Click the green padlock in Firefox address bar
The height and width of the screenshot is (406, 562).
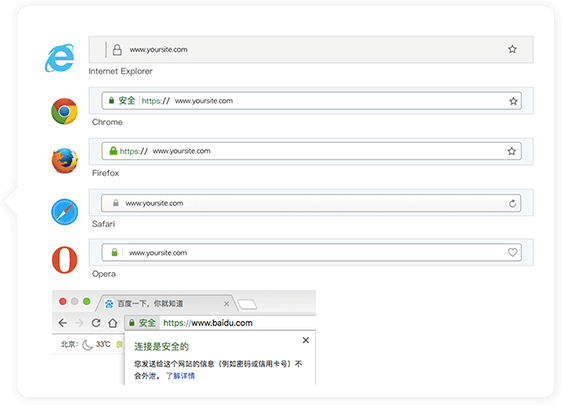tap(113, 151)
